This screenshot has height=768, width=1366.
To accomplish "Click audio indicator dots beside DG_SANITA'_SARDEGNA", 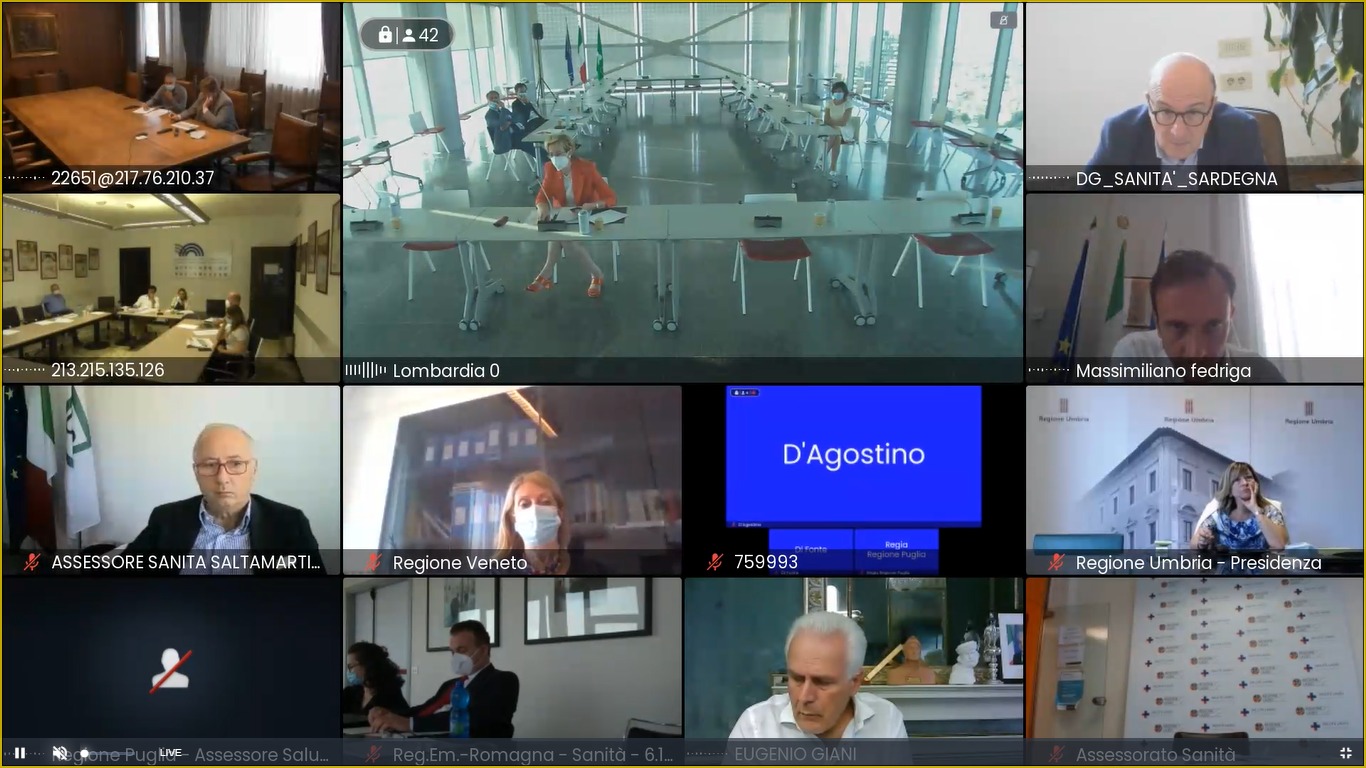I will coord(1049,179).
